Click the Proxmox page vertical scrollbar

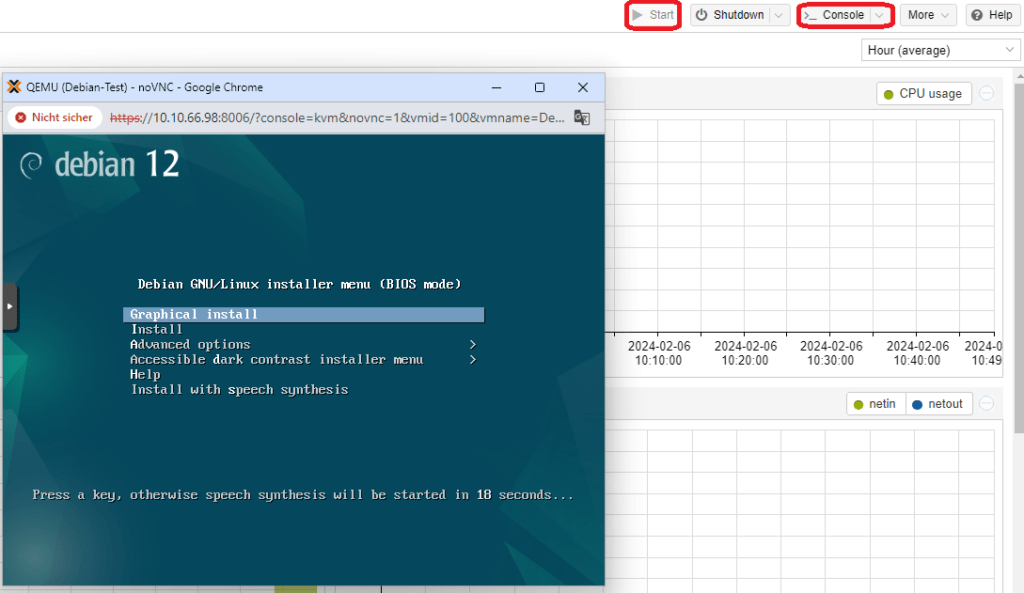[x=1019, y=258]
